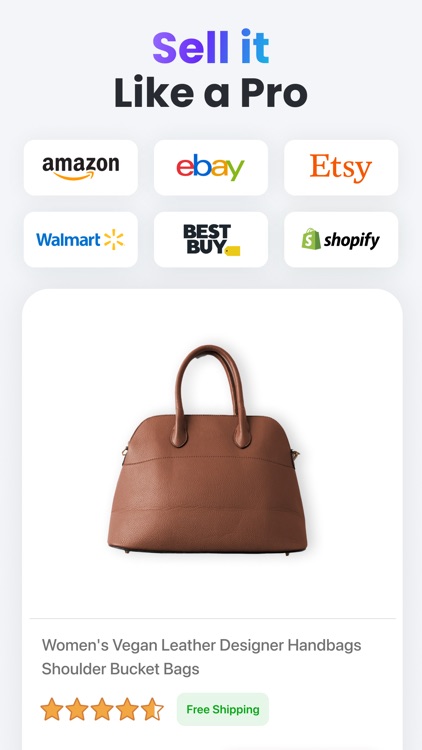
Task: Click the Walmart yellow spark icon
Action: [x=114, y=240]
